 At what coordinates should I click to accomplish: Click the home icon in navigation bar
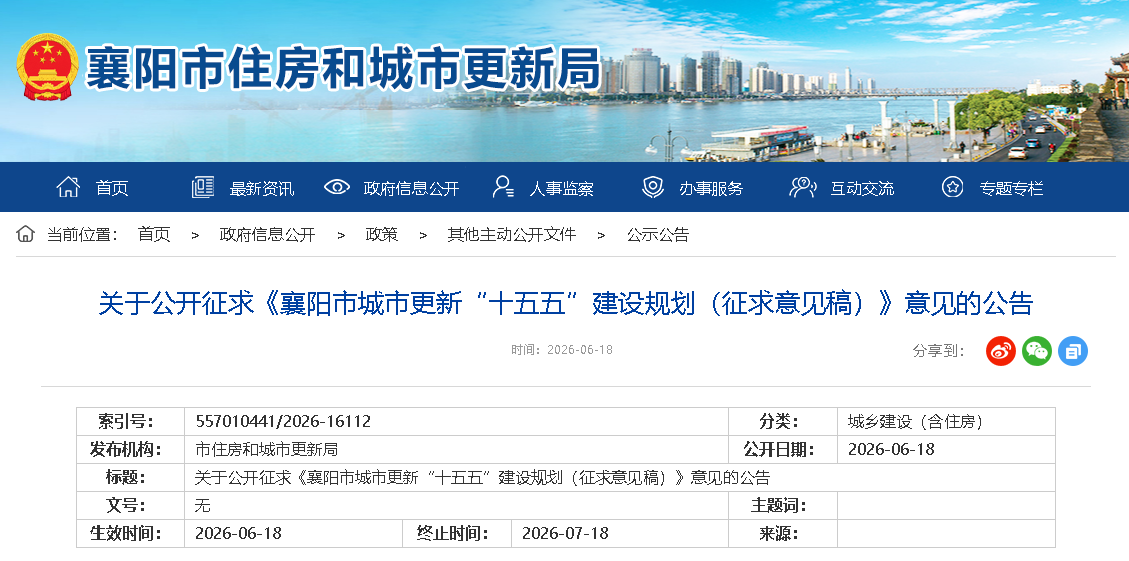[68, 187]
